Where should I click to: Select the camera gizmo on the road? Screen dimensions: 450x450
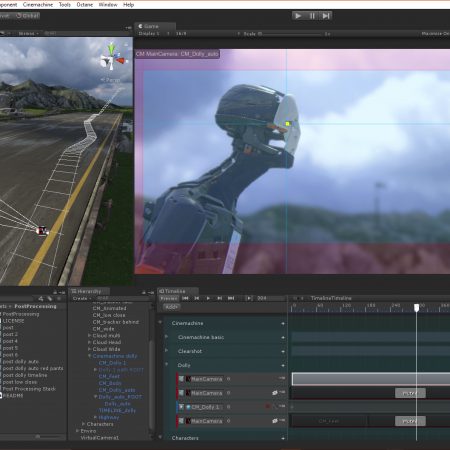(x=42, y=230)
